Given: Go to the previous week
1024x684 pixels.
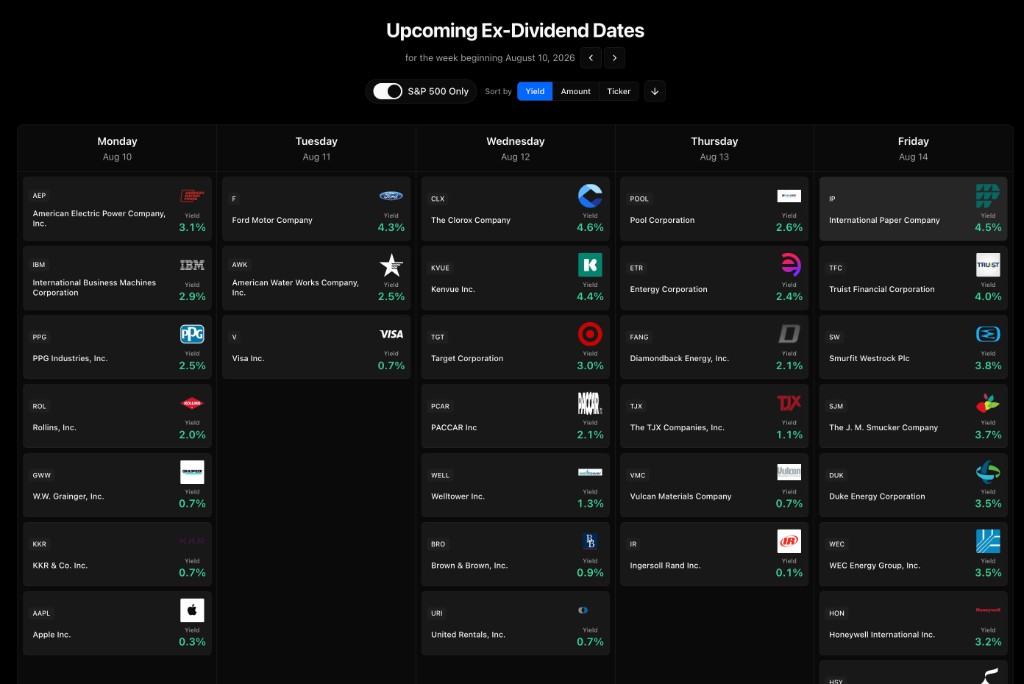Looking at the screenshot, I should tap(591, 57).
